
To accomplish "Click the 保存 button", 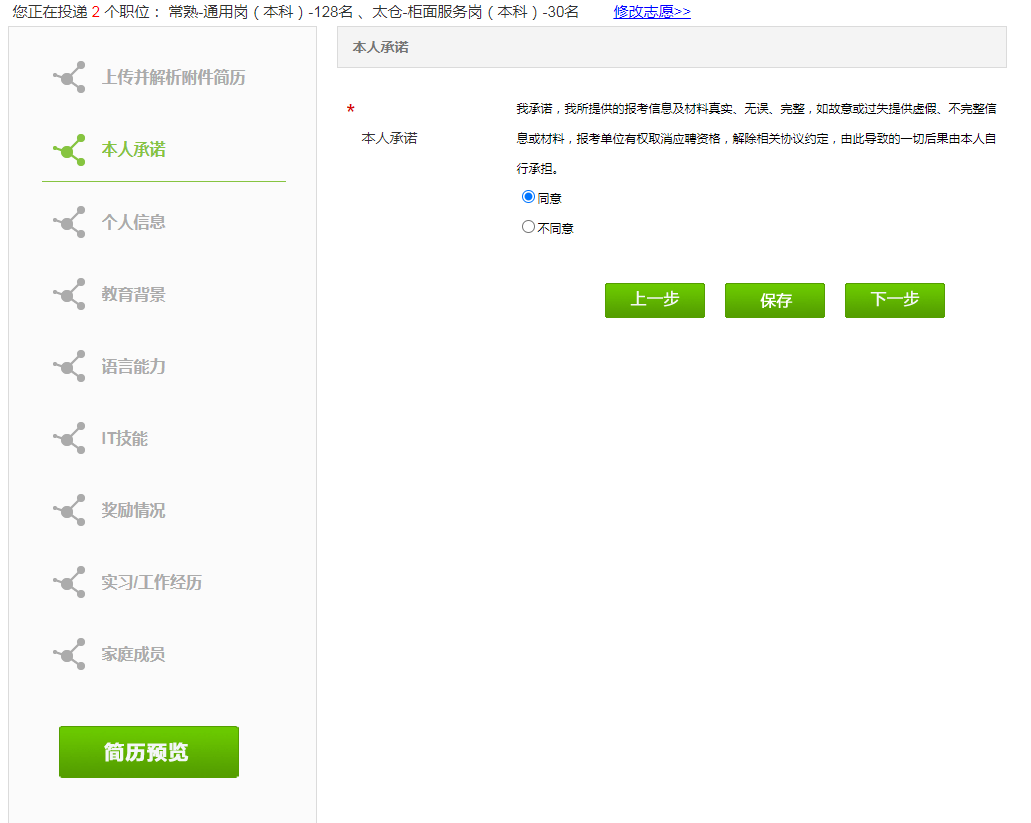I will [x=774, y=300].
